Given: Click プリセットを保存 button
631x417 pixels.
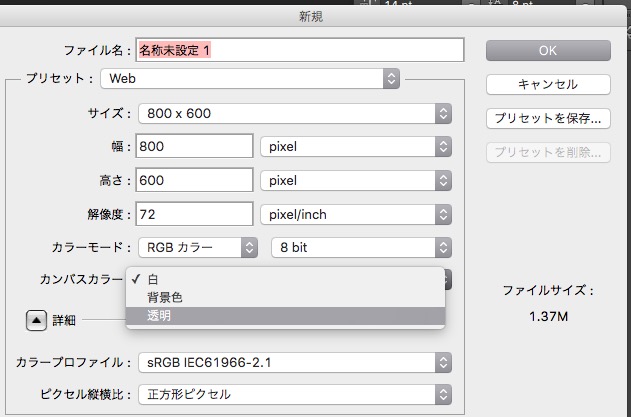Looking at the screenshot, I should click(548, 118).
